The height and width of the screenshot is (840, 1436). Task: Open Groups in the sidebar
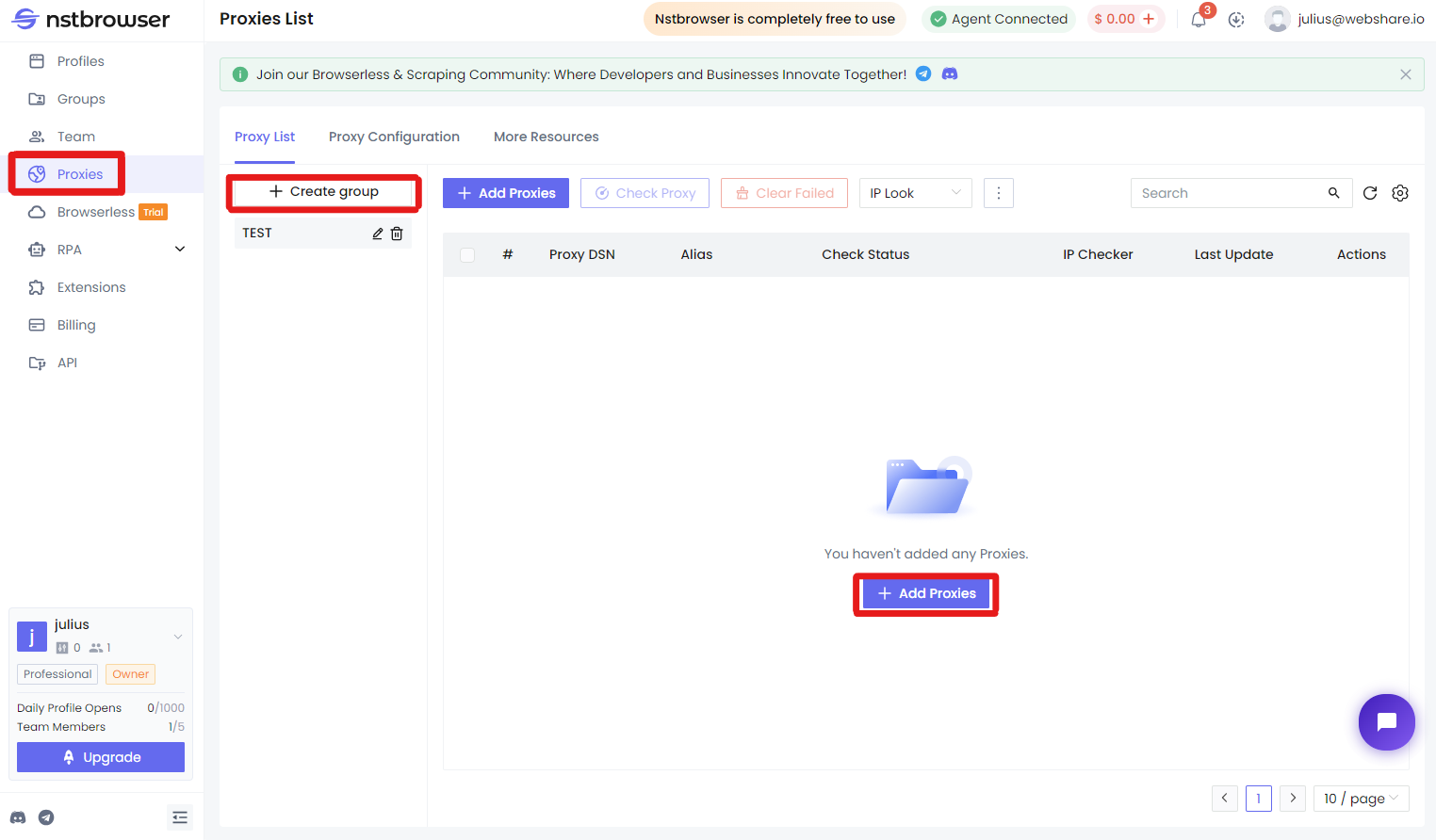102,99
